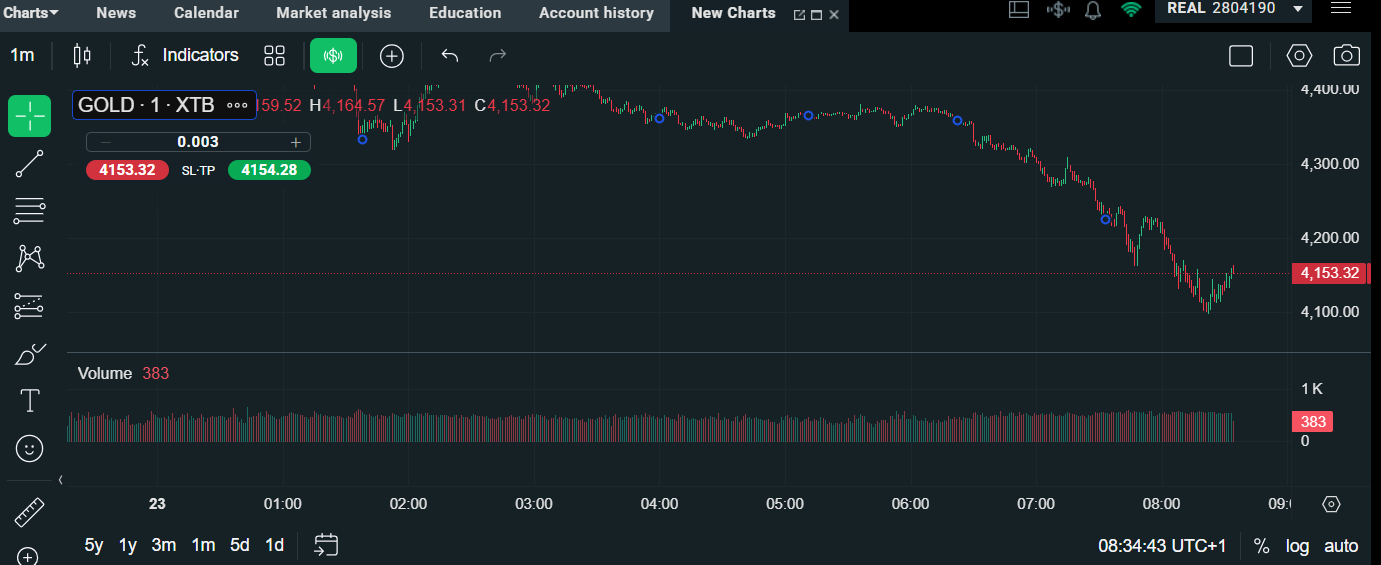Click the red 4153.32 sell button
Screen dimensions: 1381x565
click(127, 170)
